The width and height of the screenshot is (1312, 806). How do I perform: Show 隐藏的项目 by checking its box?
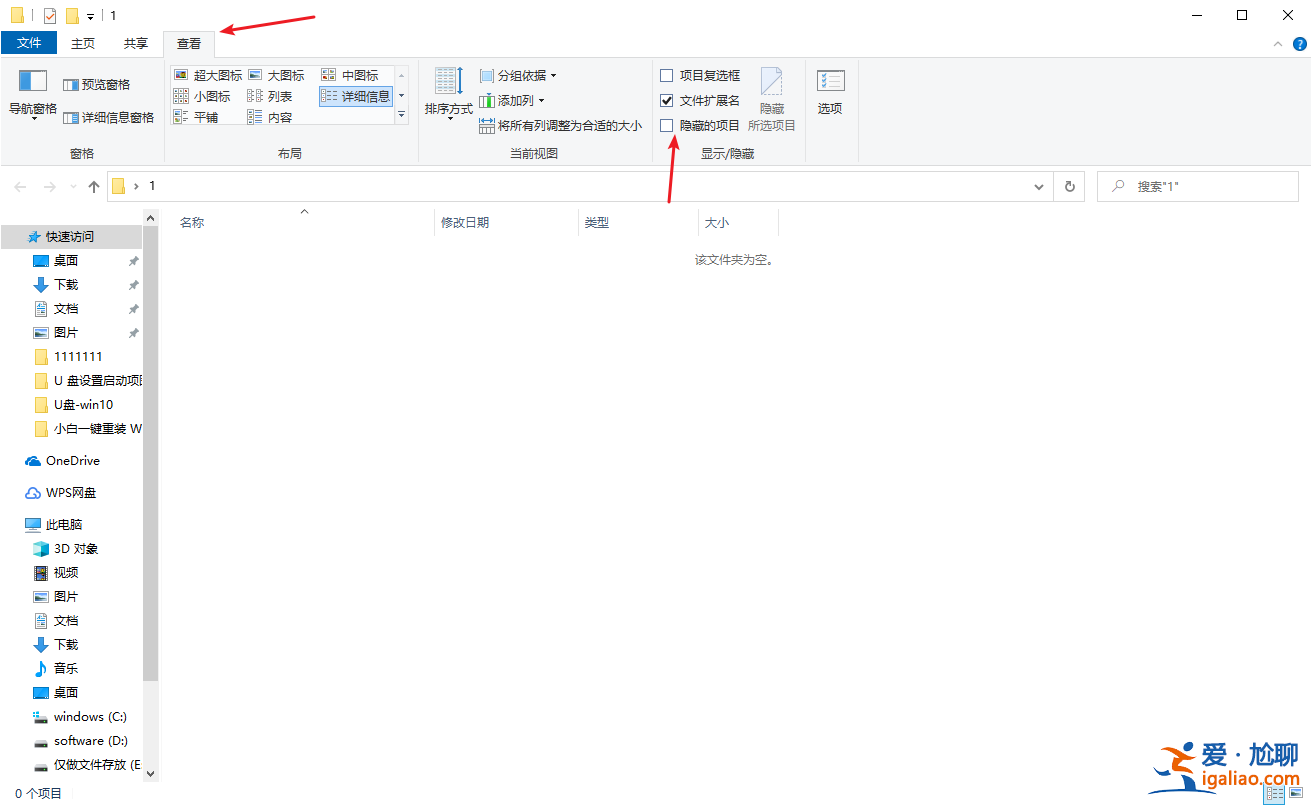coord(666,125)
